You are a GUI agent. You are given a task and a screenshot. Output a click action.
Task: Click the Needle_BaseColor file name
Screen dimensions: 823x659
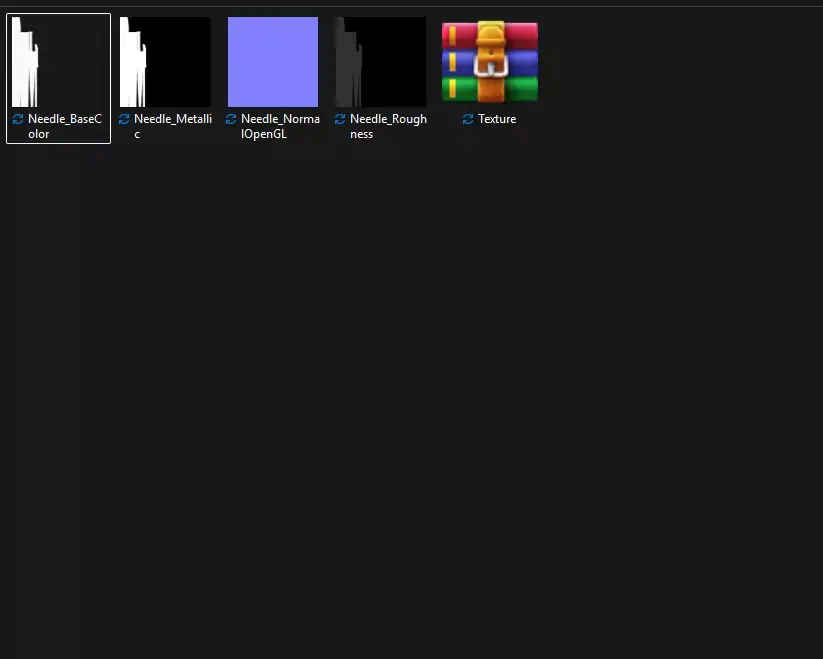pyautogui.click(x=65, y=126)
